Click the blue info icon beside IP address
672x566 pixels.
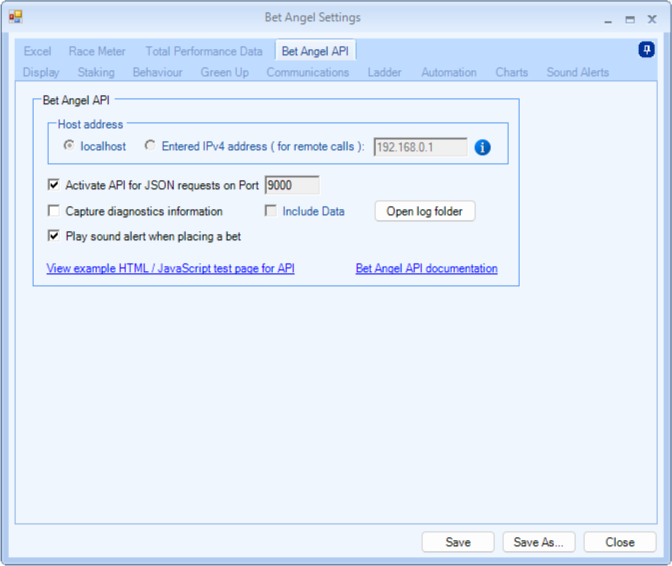[482, 147]
